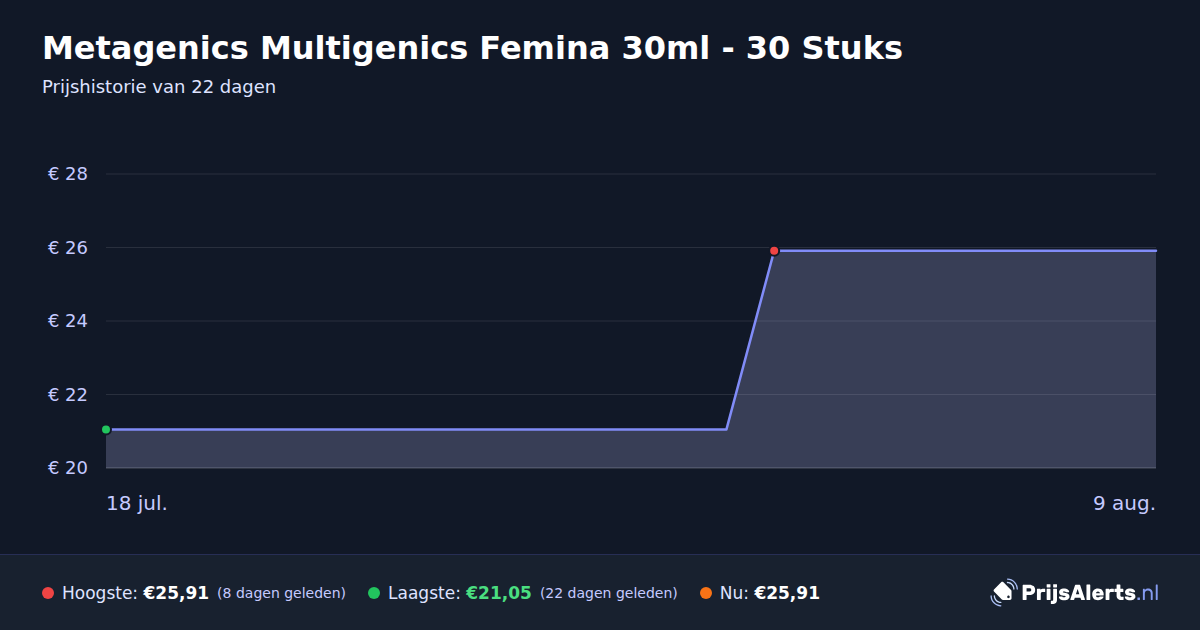This screenshot has height=630, width=1200.
Task: Click the orange dot beside Nu in the legend
Action: [706, 593]
